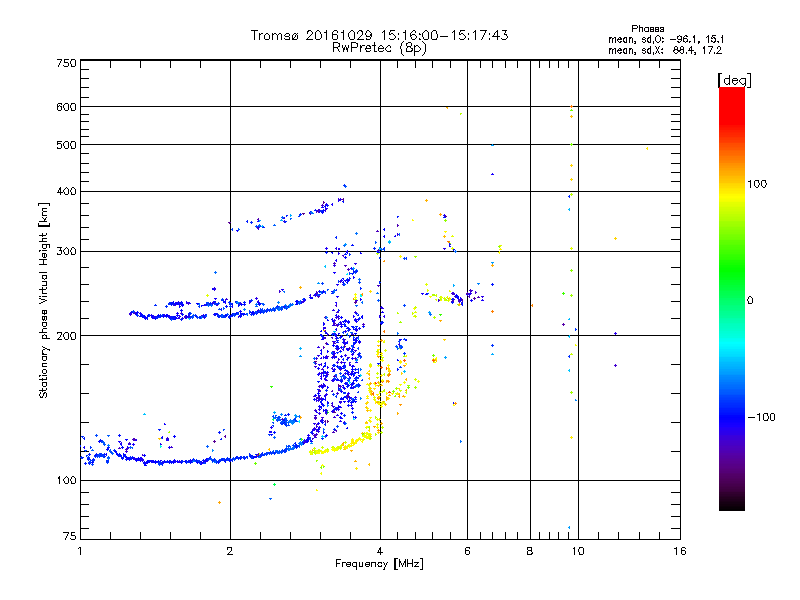Select the 'RwPretec (8p)' subtitle text
This screenshot has height=600, width=800.
[x=379, y=48]
